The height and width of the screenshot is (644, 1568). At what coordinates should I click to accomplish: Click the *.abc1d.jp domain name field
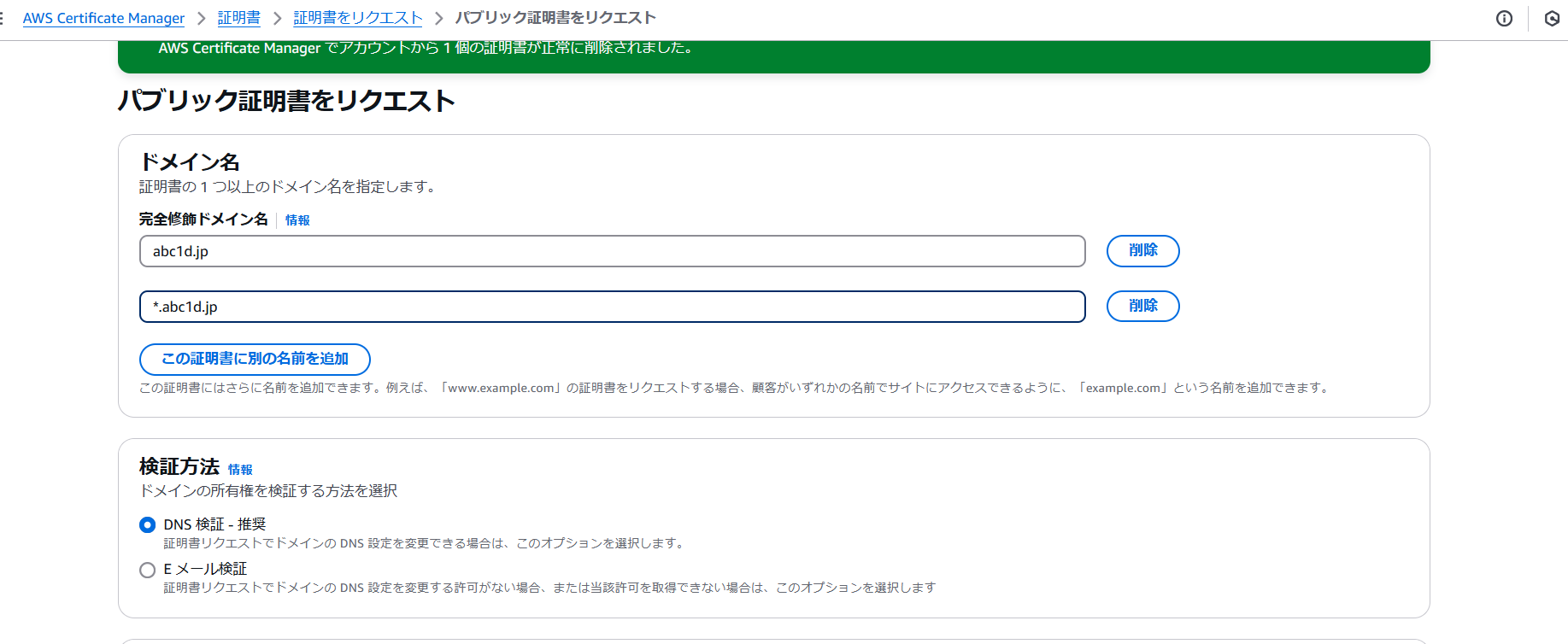[612, 307]
